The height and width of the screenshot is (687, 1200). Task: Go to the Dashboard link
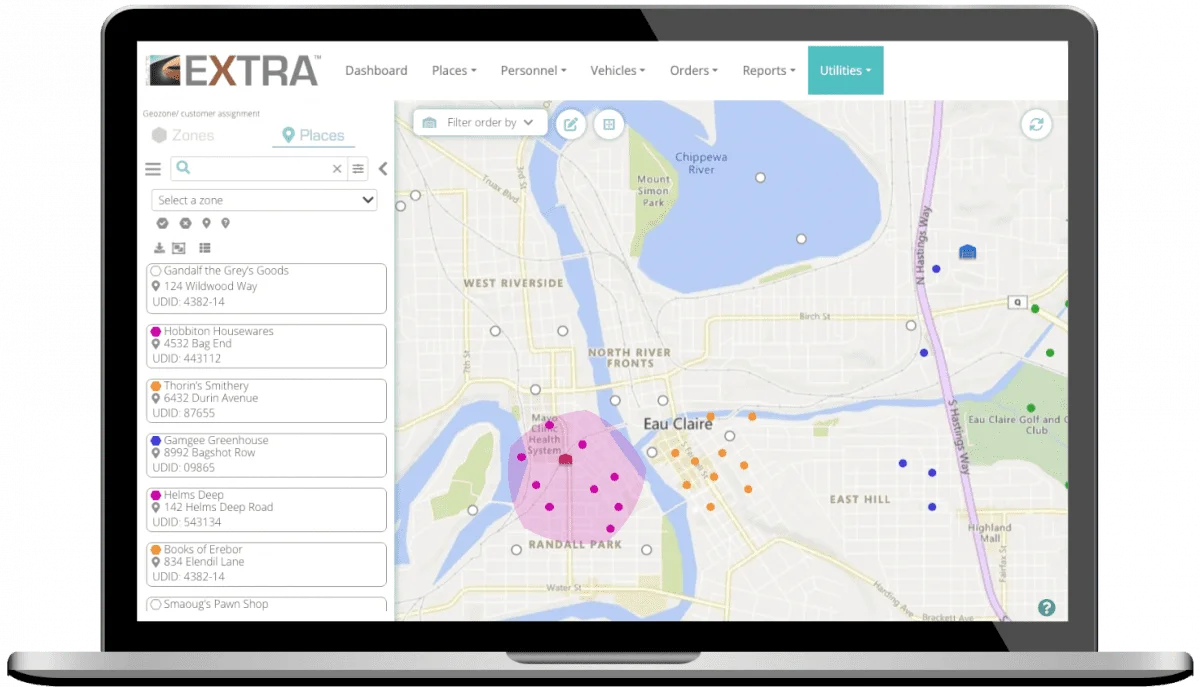[x=376, y=71]
